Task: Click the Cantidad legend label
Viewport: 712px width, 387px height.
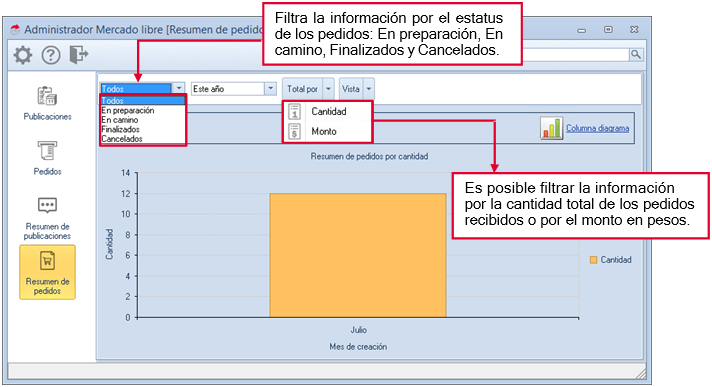Action: pyautogui.click(x=616, y=260)
